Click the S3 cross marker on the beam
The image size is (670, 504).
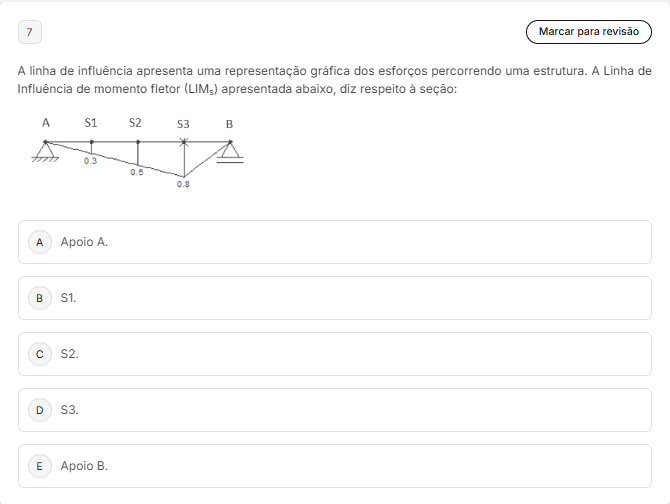click(x=184, y=142)
